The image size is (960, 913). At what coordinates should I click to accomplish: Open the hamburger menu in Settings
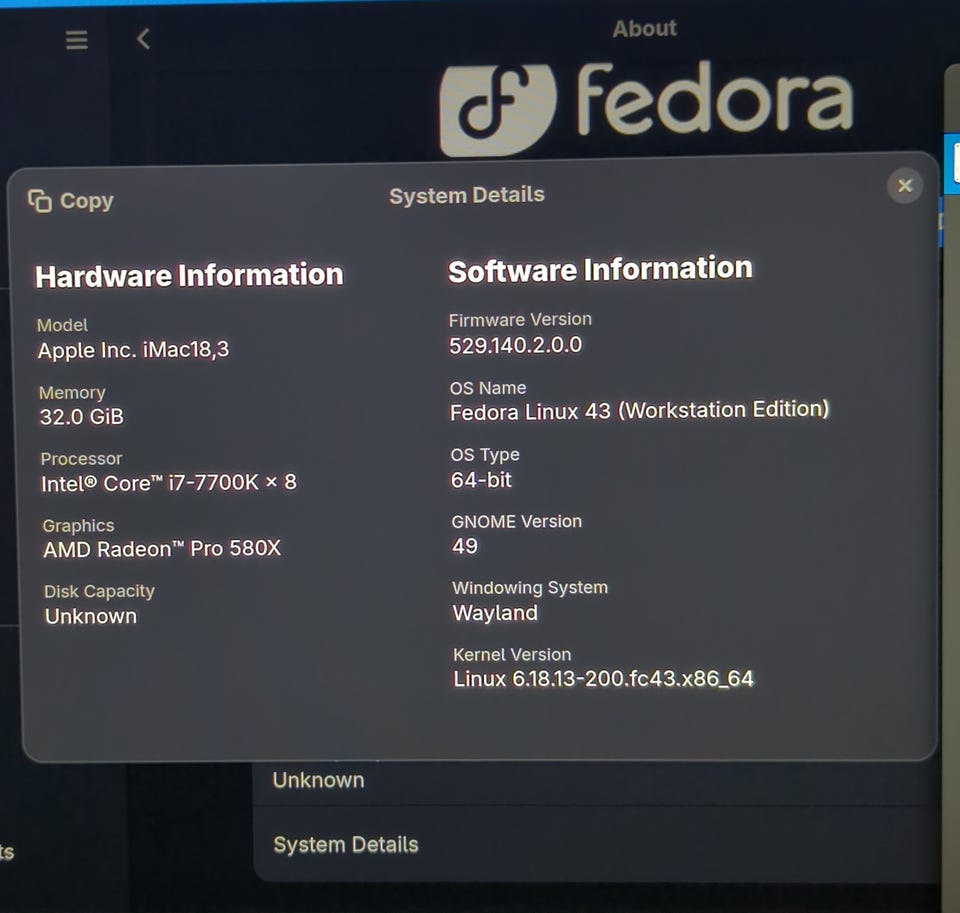tap(77, 40)
